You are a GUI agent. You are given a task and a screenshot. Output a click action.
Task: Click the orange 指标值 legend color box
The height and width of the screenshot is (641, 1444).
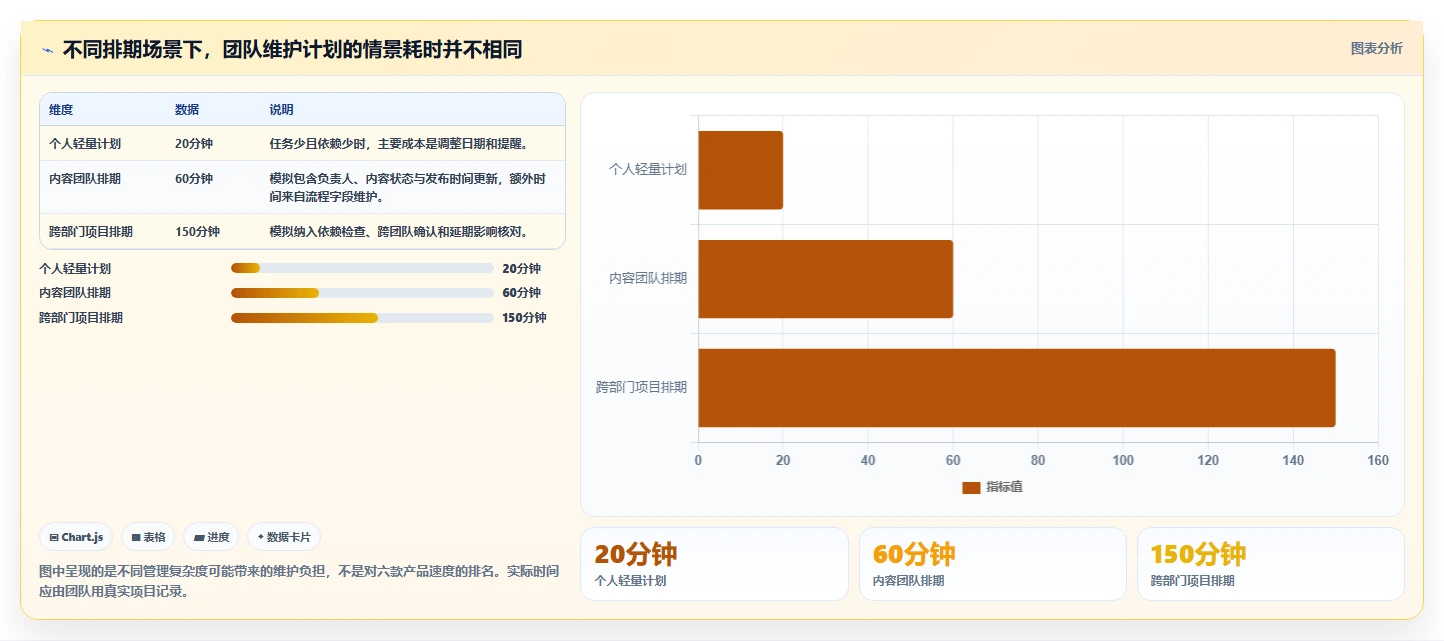(971, 487)
